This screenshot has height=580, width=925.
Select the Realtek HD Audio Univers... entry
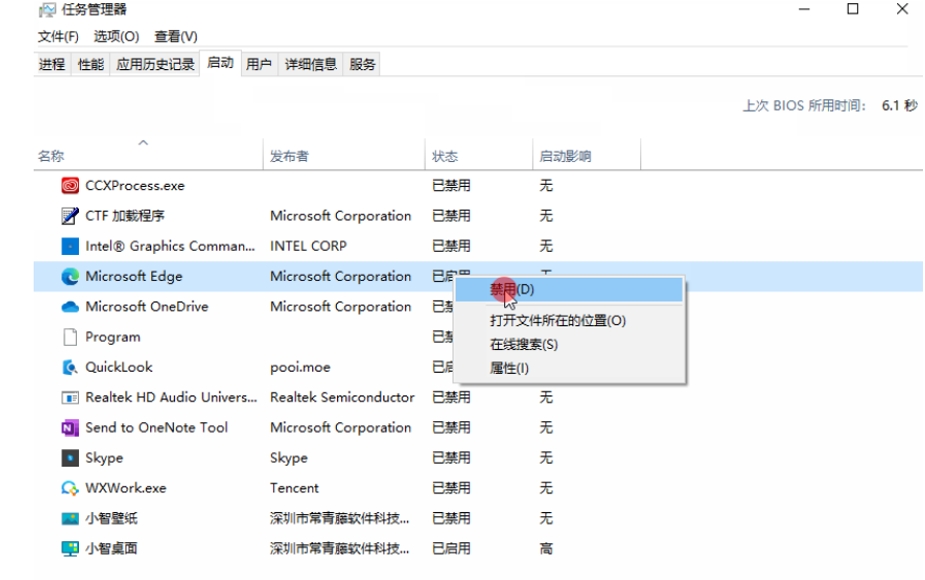(171, 398)
